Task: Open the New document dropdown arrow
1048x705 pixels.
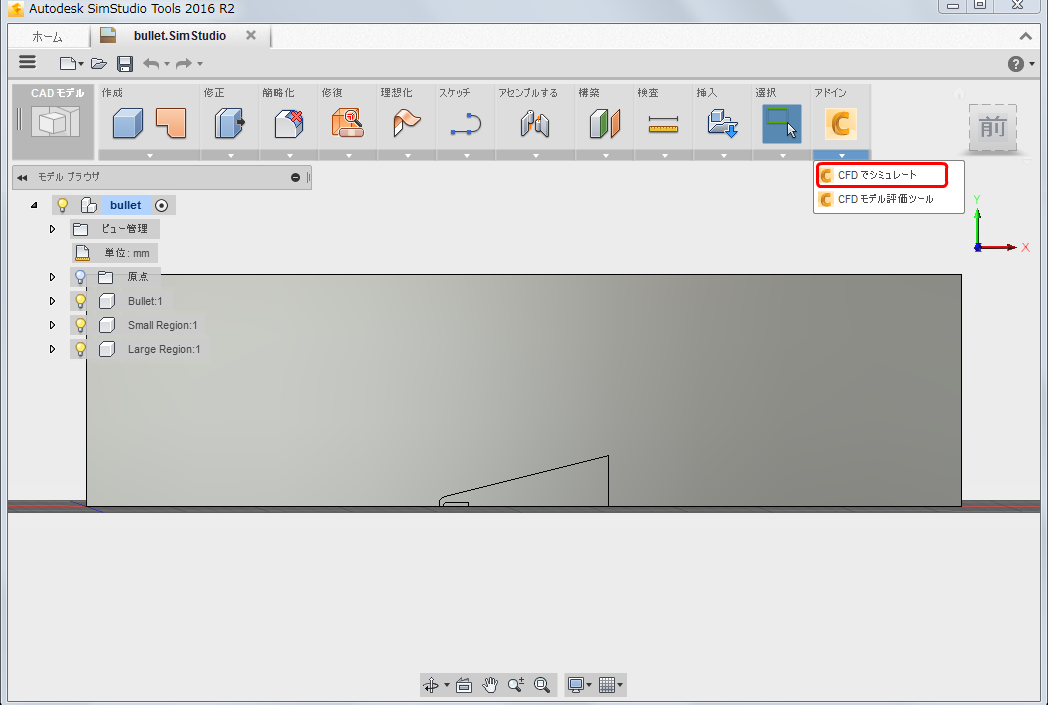Action: click(x=81, y=64)
